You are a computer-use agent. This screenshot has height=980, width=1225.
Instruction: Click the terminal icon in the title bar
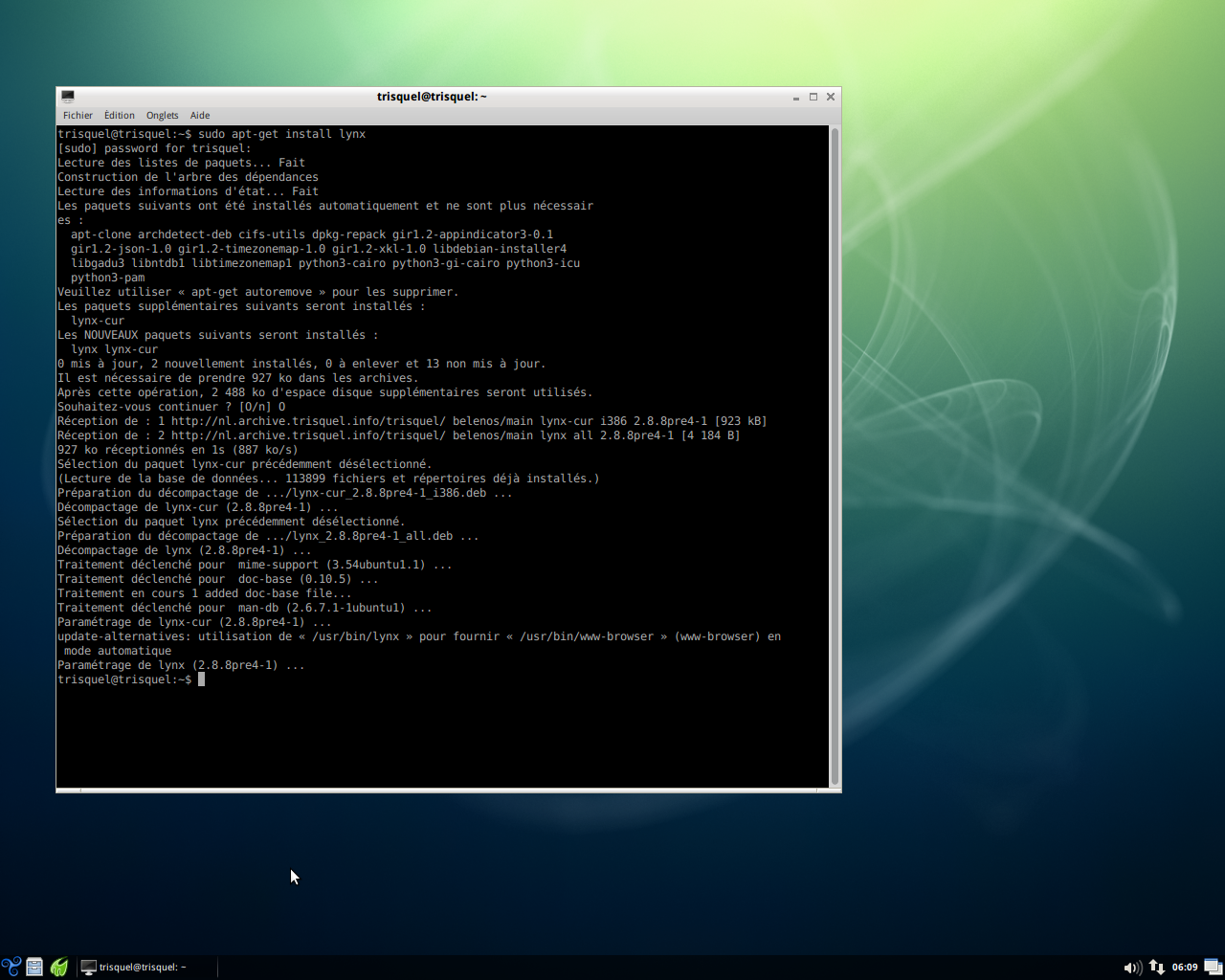coord(67,96)
